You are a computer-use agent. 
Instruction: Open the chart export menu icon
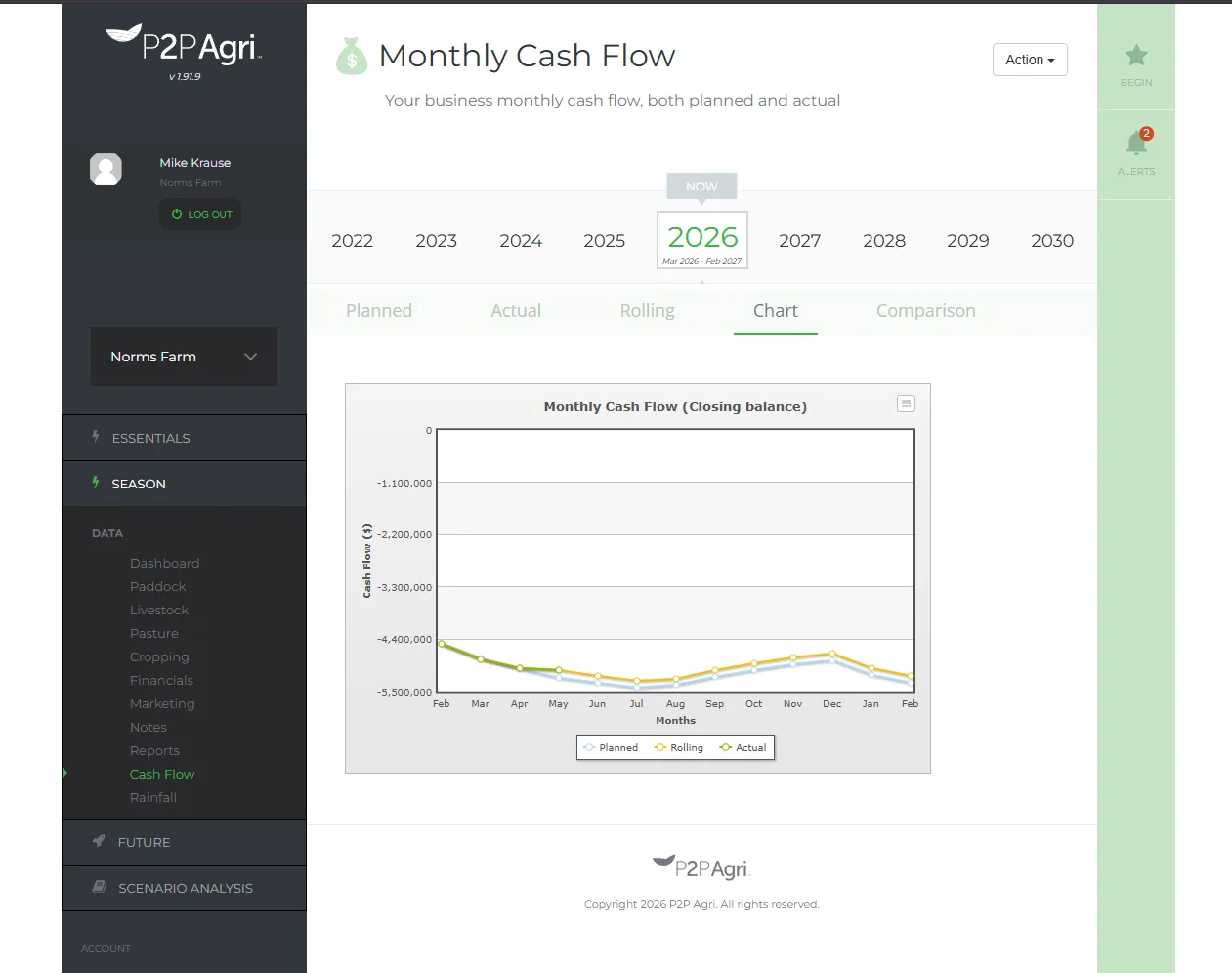(906, 402)
